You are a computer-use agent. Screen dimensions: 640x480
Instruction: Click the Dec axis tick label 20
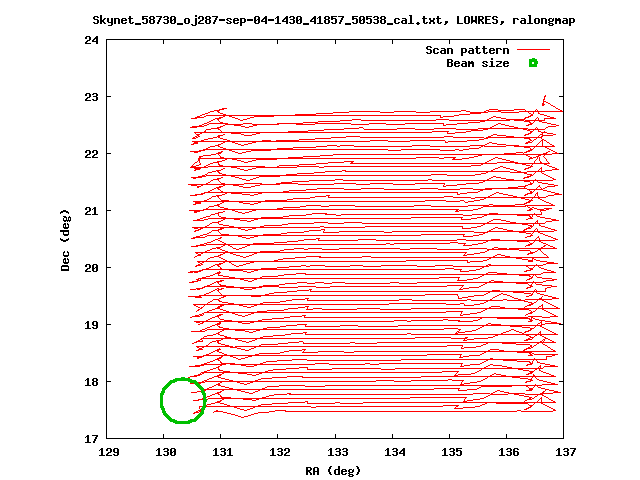(91, 268)
